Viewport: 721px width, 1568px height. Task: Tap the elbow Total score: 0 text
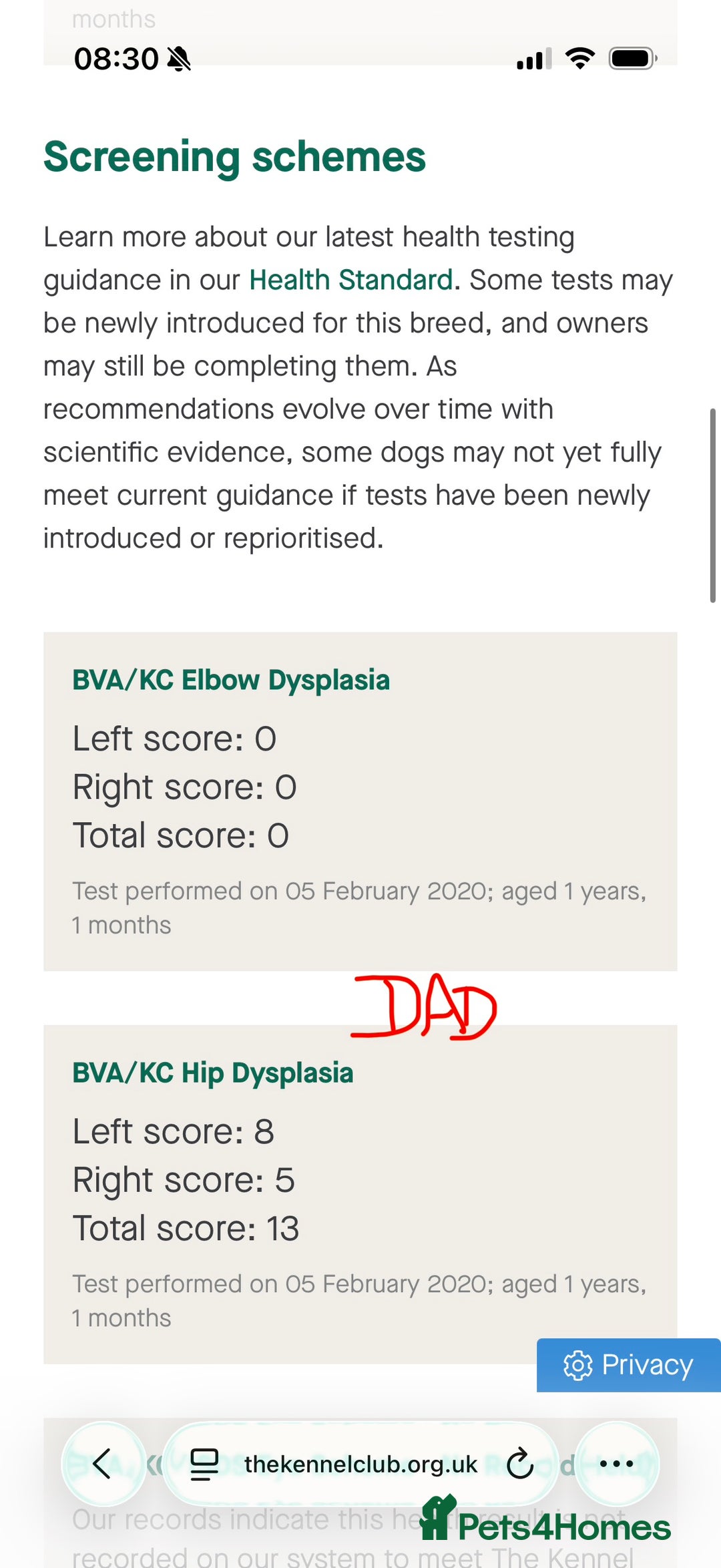[x=180, y=835]
